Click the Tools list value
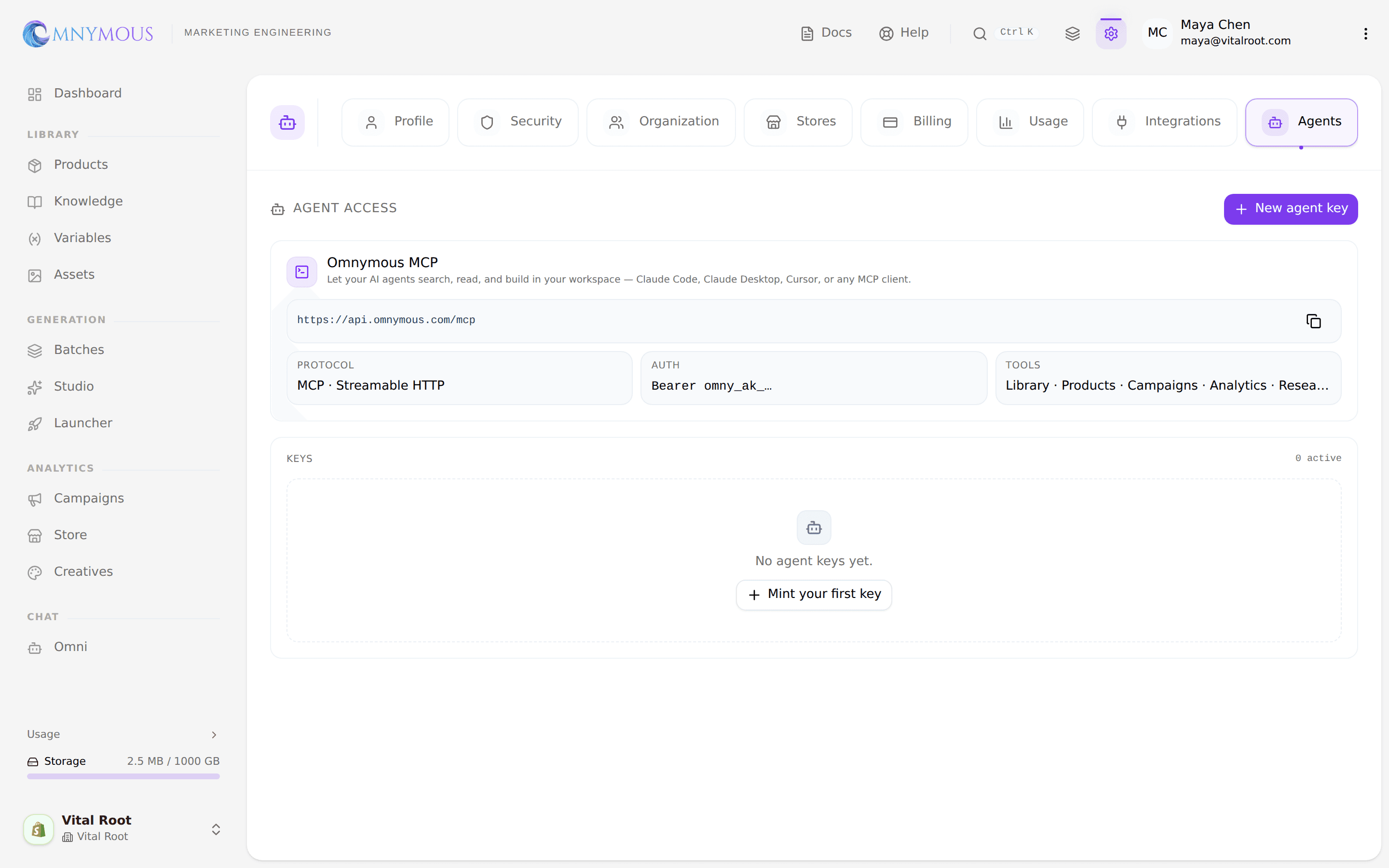 [x=1167, y=385]
